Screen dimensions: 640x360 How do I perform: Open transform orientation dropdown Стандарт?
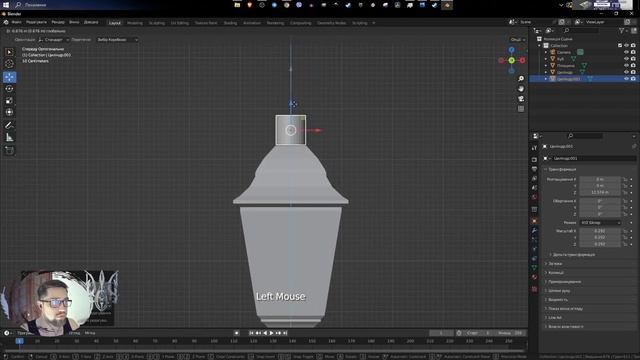[x=54, y=40]
